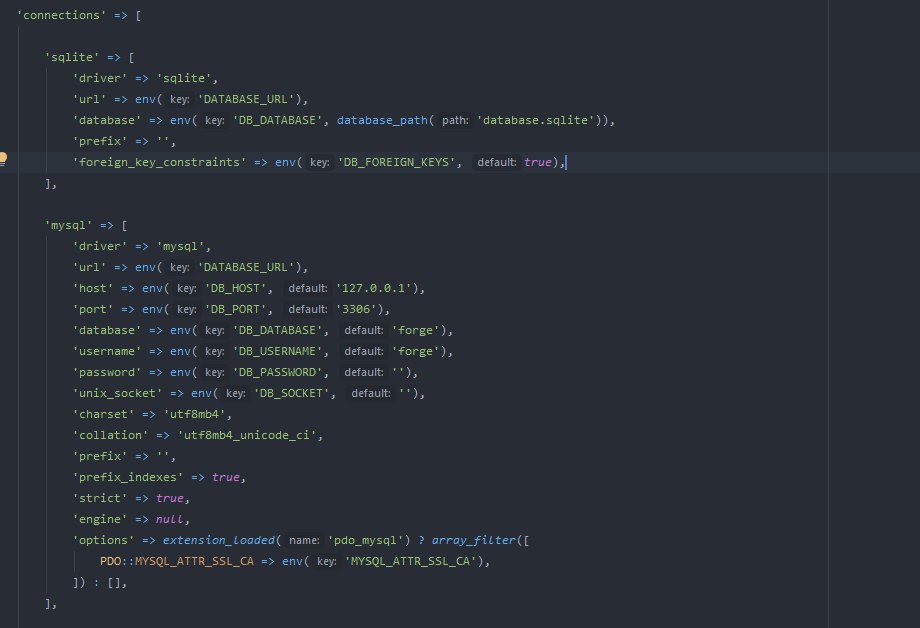The image size is (920, 628).
Task: Click the 'collation' key
Action: tap(110, 435)
